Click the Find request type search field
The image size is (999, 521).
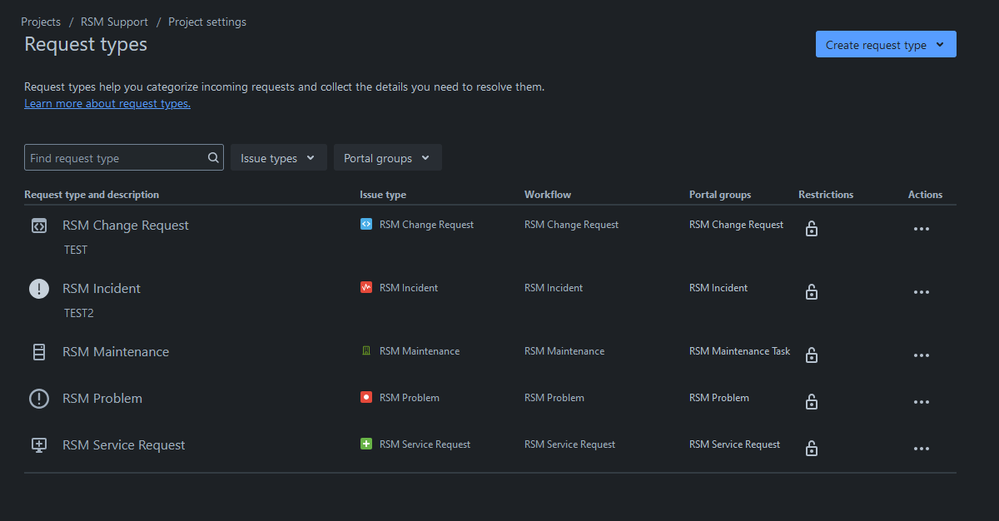click(x=115, y=158)
